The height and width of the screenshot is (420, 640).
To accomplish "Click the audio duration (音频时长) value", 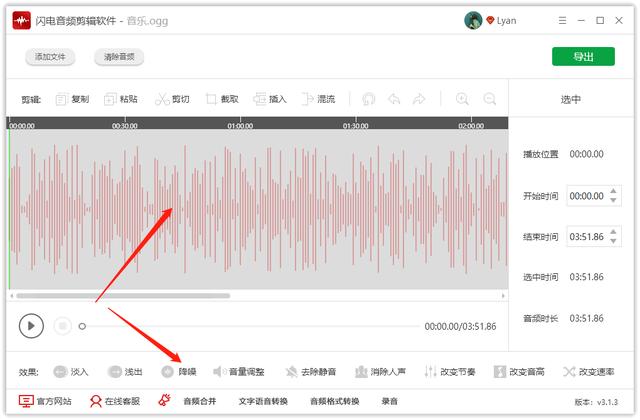I will click(587, 318).
